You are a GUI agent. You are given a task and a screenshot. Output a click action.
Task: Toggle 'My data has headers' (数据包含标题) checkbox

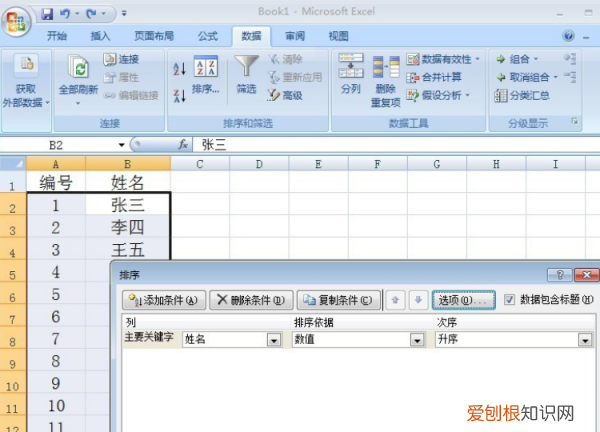[x=509, y=300]
